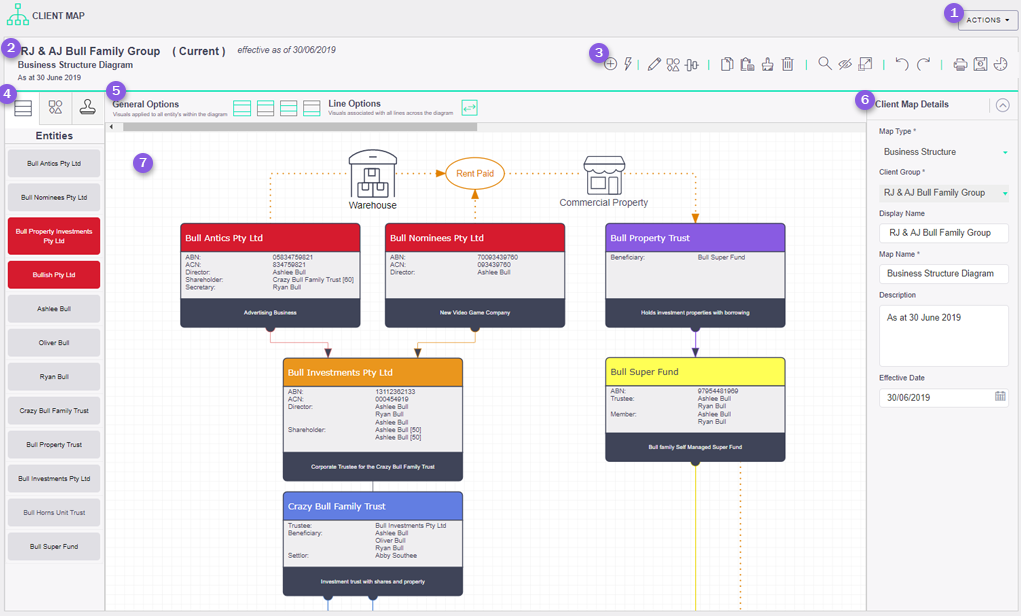Screen dimensions: 1021x616
Task: Click the copy icon in the toolbar
Action: 727,64
